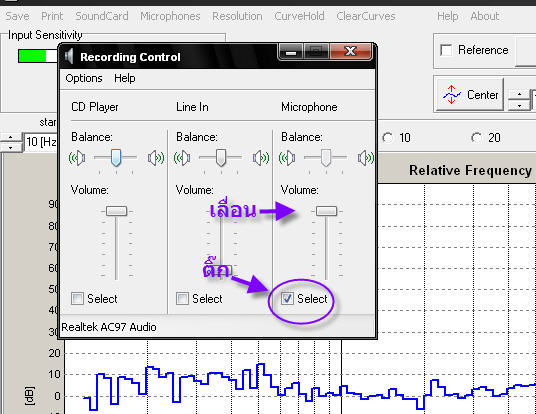
Task: Open the Help menu in Recording Control
Action: pos(125,78)
